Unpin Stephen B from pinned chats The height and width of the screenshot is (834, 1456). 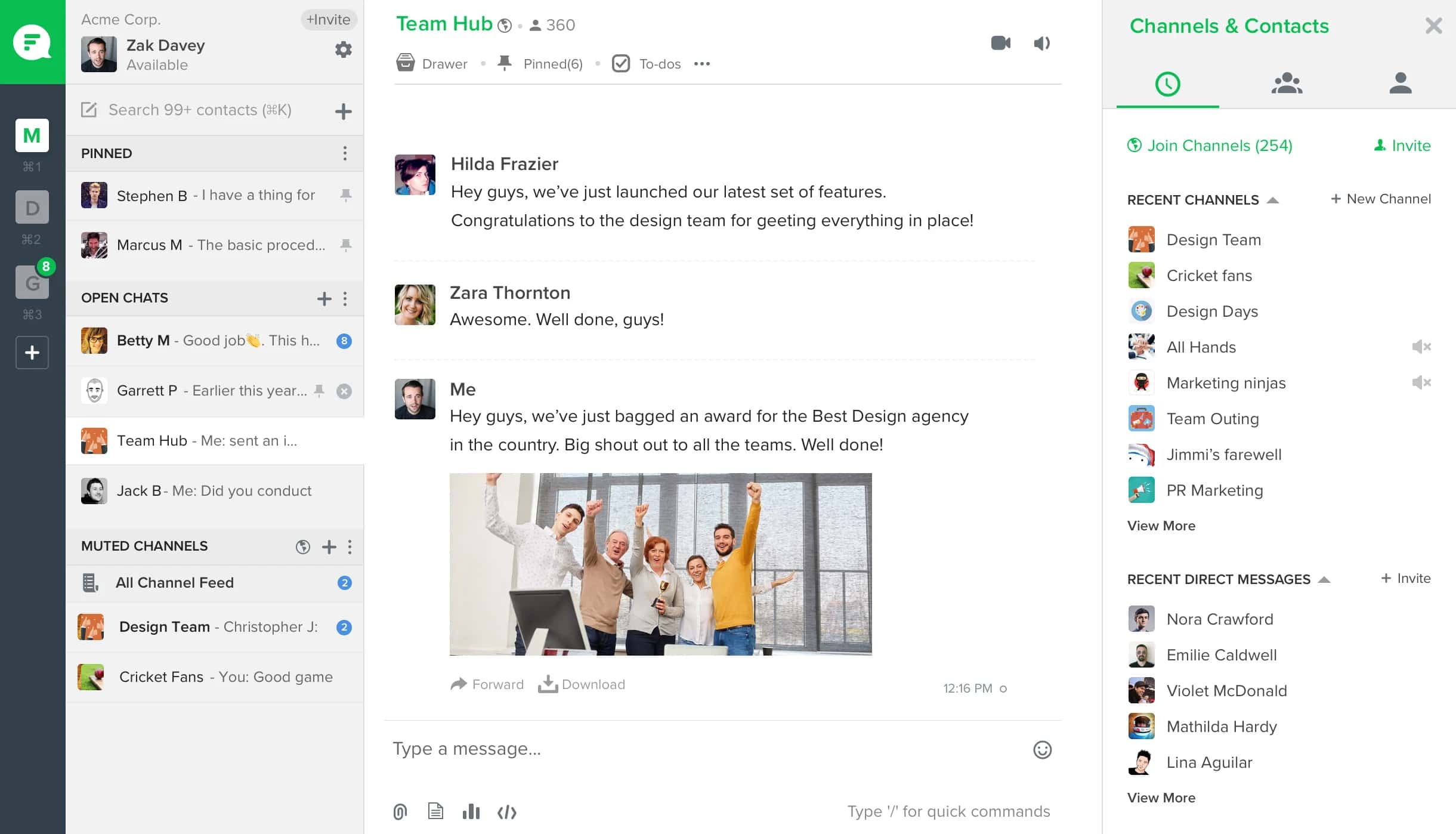click(x=345, y=195)
